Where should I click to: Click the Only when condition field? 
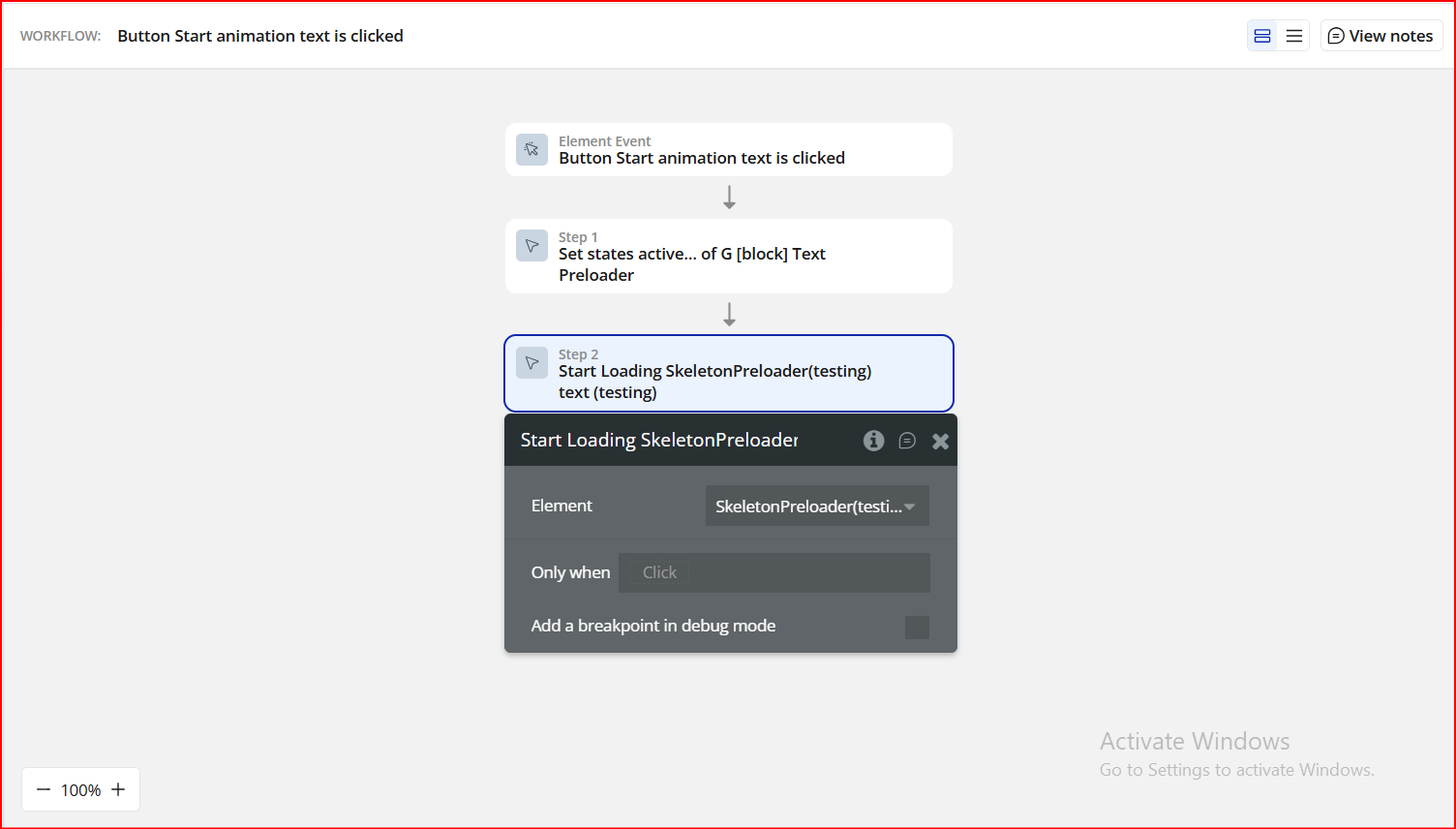tap(774, 572)
